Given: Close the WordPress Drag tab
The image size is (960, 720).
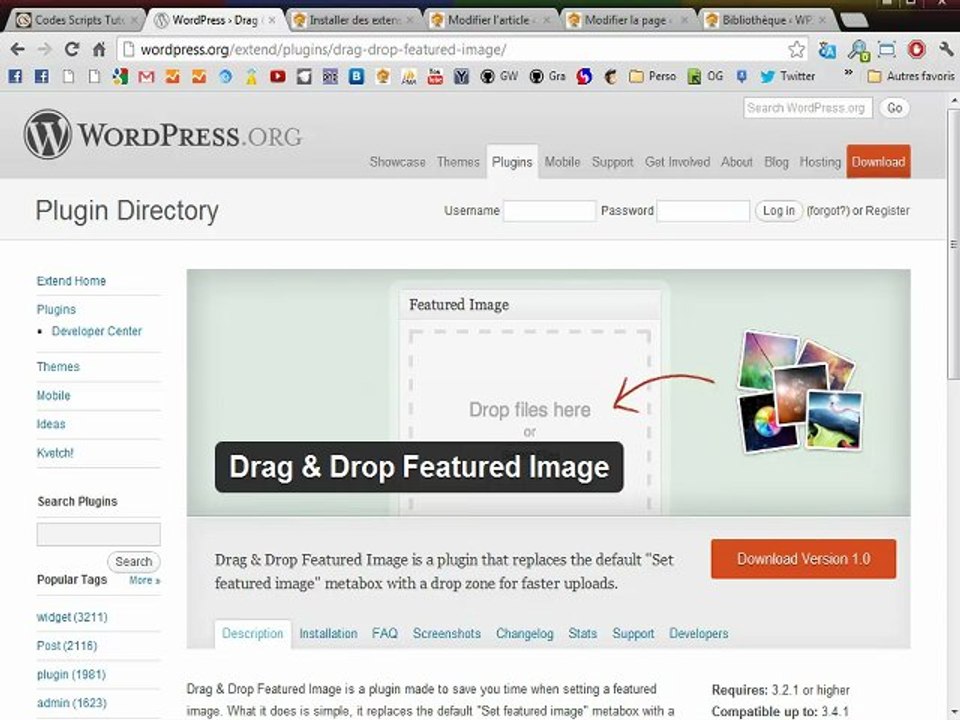Looking at the screenshot, I should [272, 20].
